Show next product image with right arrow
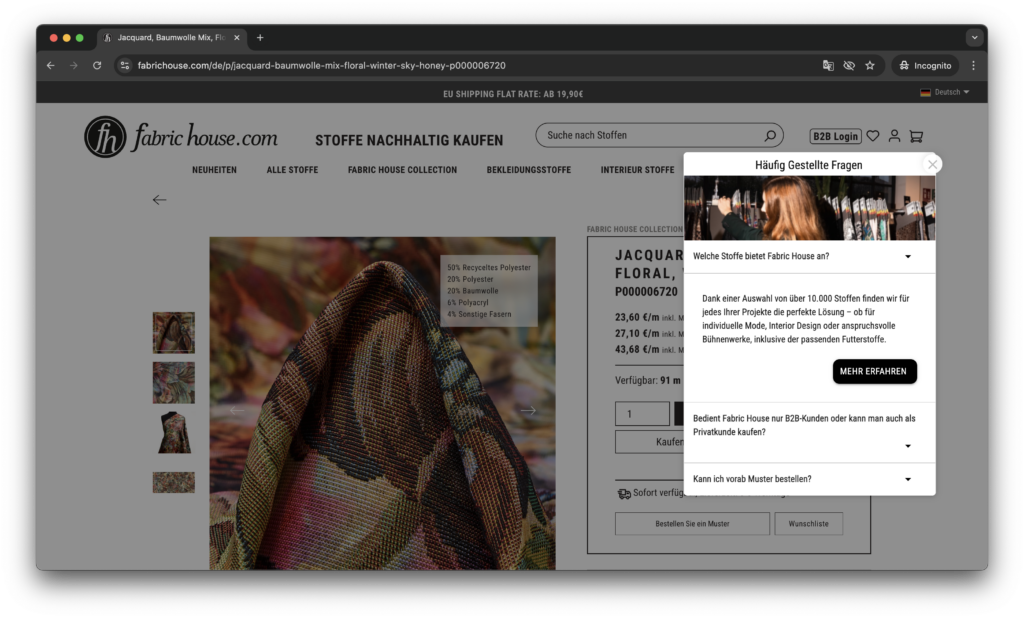The height and width of the screenshot is (618, 1024). click(528, 411)
